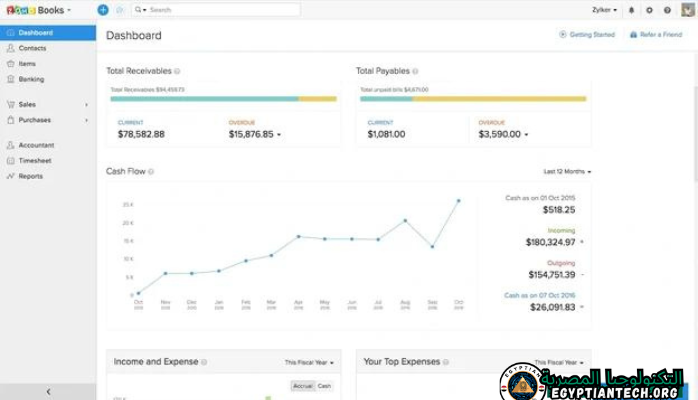Viewport: 698px width, 400px height.
Task: Click the user profile avatar
Action: 687,10
